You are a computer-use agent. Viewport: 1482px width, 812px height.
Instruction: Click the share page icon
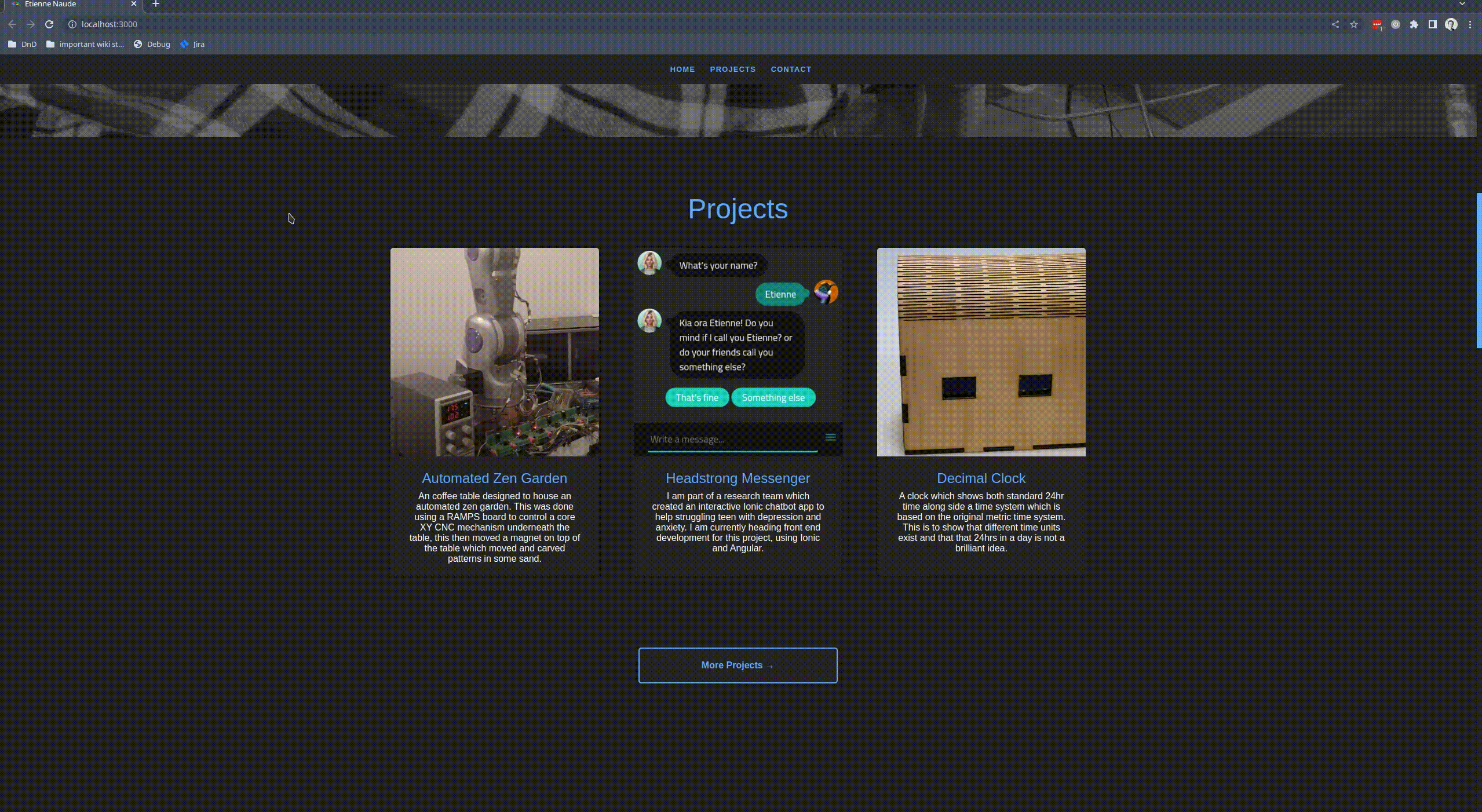1335,24
